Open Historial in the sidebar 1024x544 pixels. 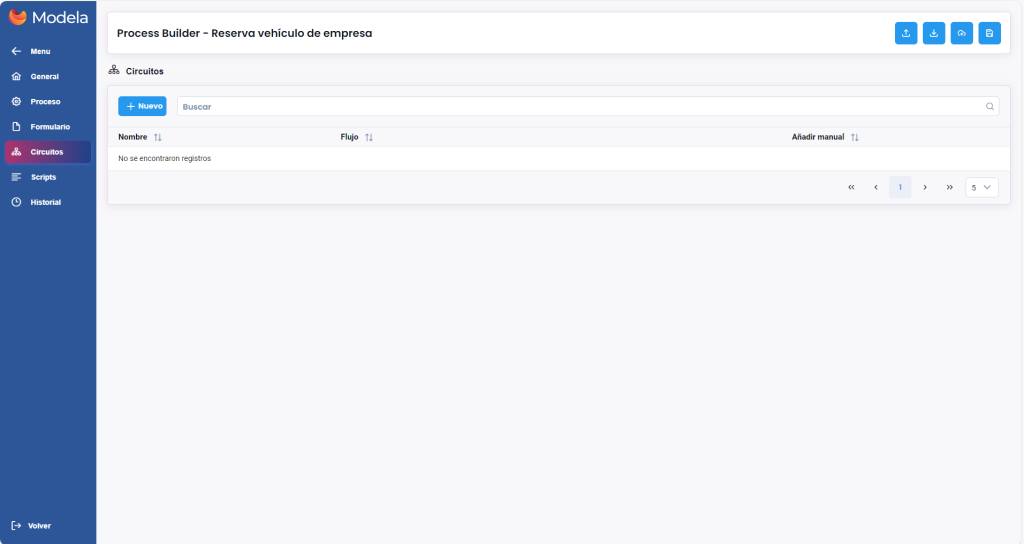coord(45,202)
